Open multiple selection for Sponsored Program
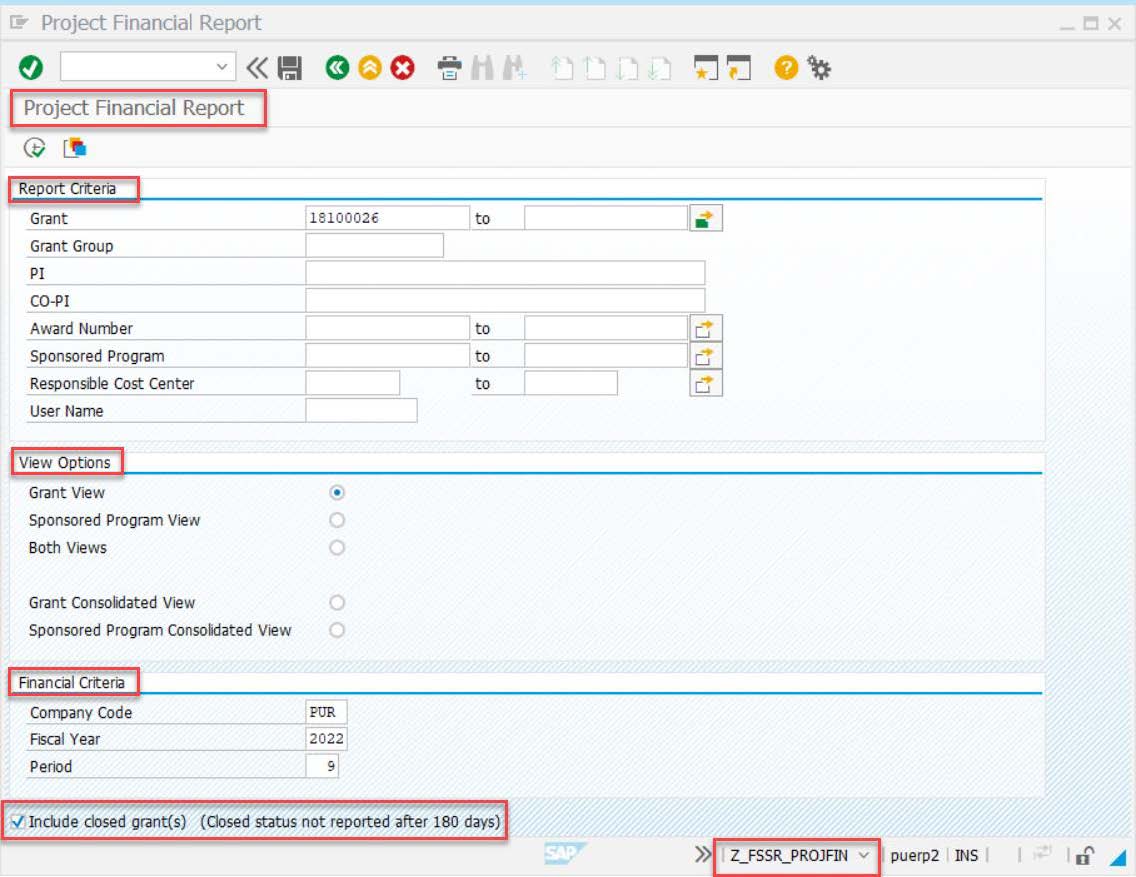Image resolution: width=1136 pixels, height=877 pixels. pyautogui.click(x=706, y=356)
